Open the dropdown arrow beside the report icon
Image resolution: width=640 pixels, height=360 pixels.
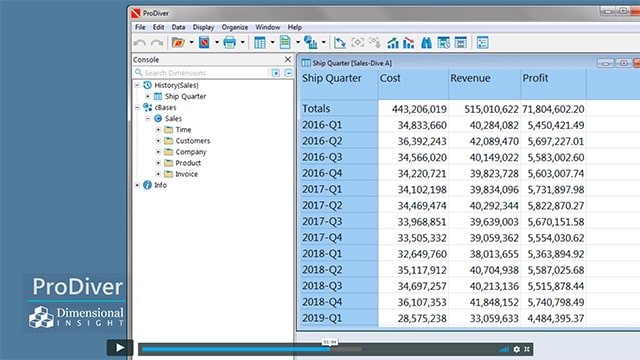click(298, 42)
